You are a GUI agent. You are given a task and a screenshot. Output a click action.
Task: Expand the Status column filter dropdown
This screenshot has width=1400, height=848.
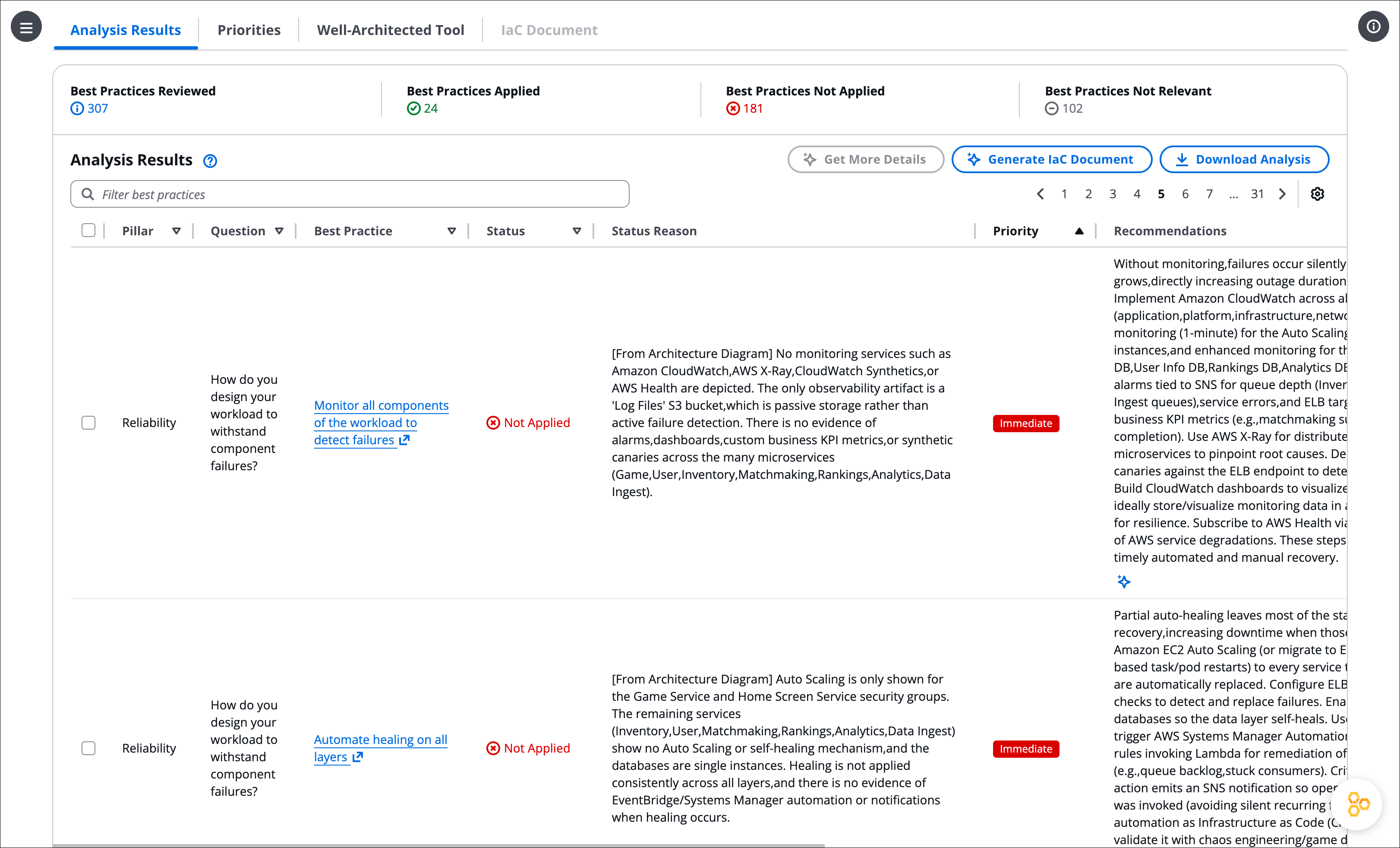click(x=577, y=231)
